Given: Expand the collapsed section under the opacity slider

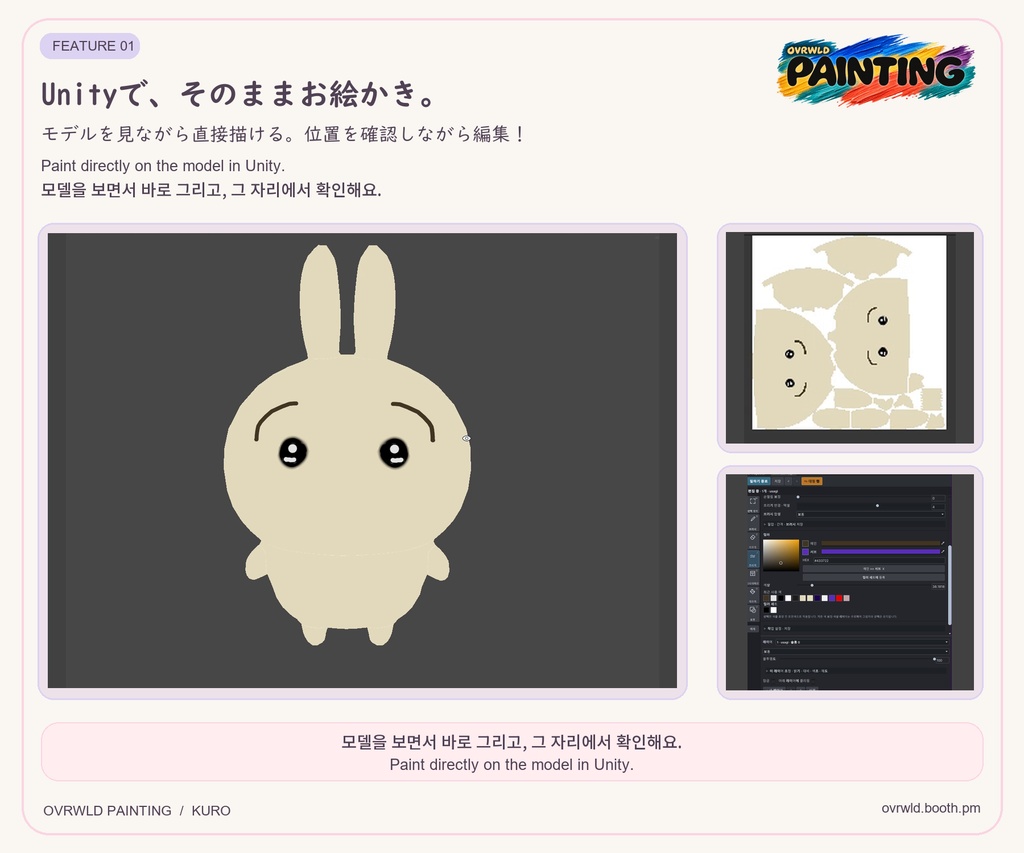Looking at the screenshot, I should 854,671.
